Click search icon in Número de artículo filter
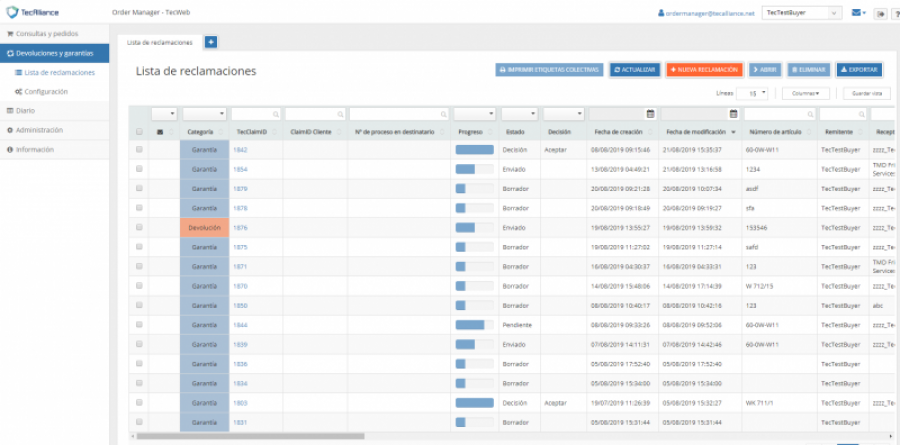This screenshot has height=445, width=900. [x=810, y=114]
